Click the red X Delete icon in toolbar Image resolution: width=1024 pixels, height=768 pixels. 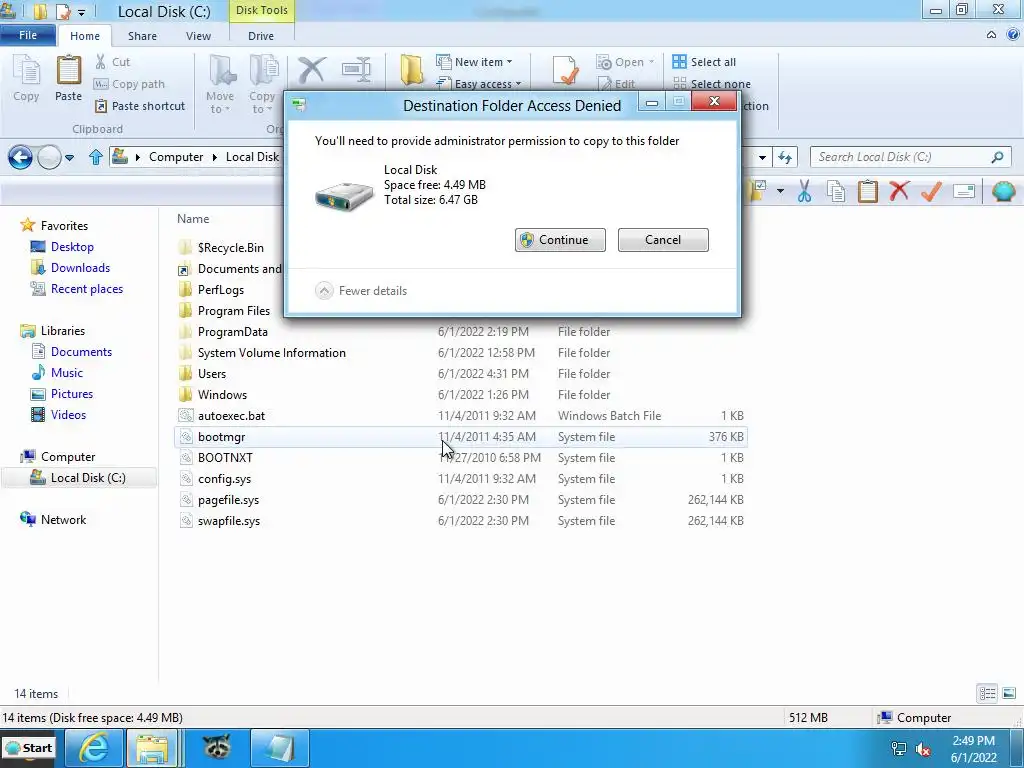(x=899, y=191)
